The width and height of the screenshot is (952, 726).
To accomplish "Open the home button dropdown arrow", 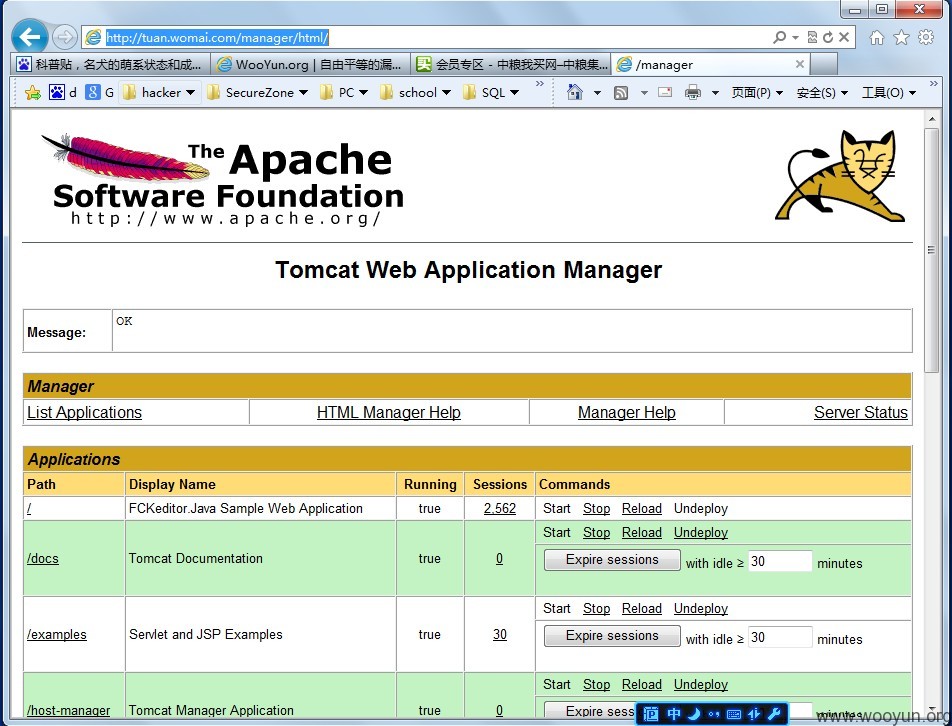I will click(x=597, y=93).
